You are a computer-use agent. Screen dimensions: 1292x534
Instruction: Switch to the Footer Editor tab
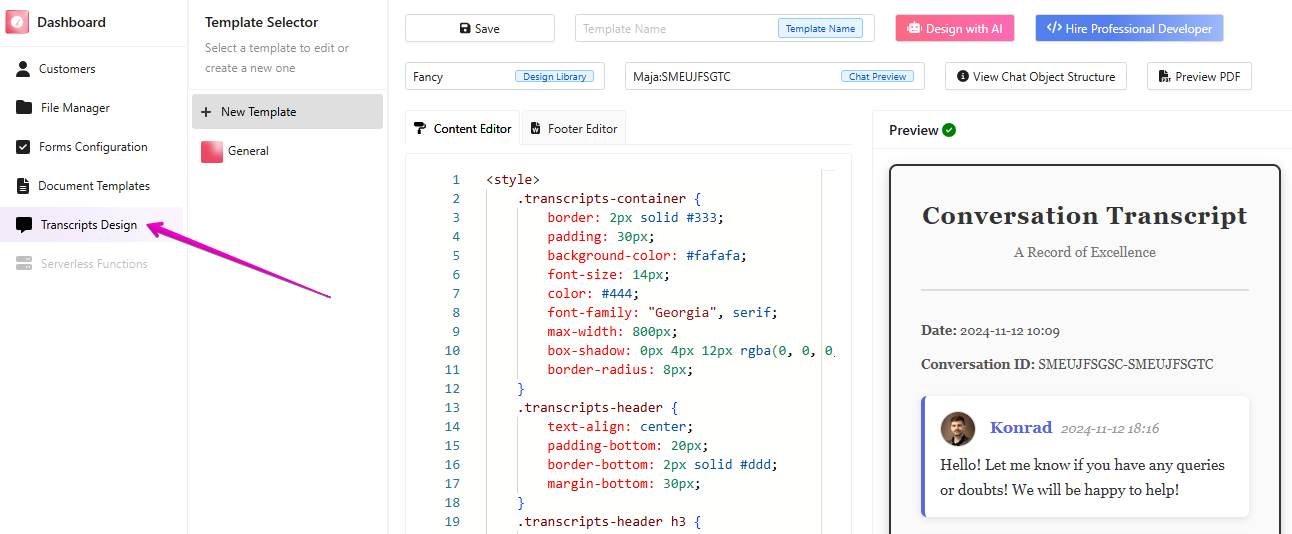pos(574,128)
